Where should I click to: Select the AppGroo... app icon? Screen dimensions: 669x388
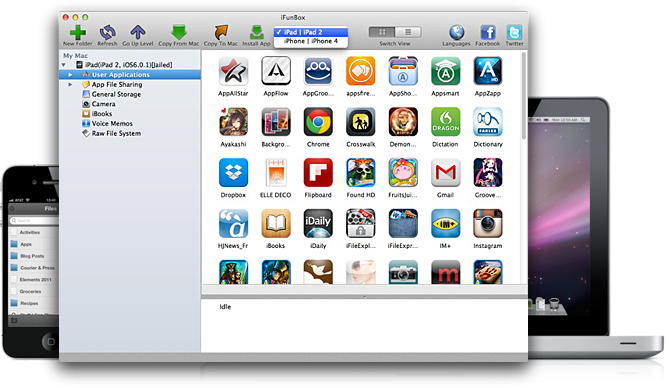[318, 71]
